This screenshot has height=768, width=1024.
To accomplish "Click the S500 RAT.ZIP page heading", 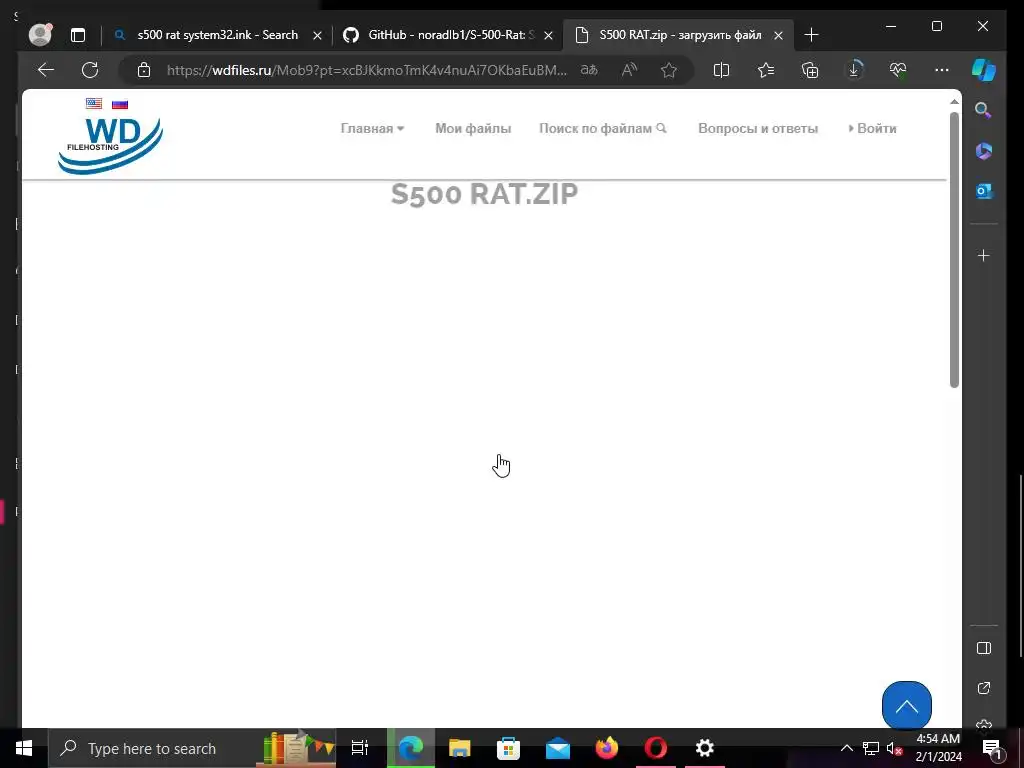I will (484, 194).
